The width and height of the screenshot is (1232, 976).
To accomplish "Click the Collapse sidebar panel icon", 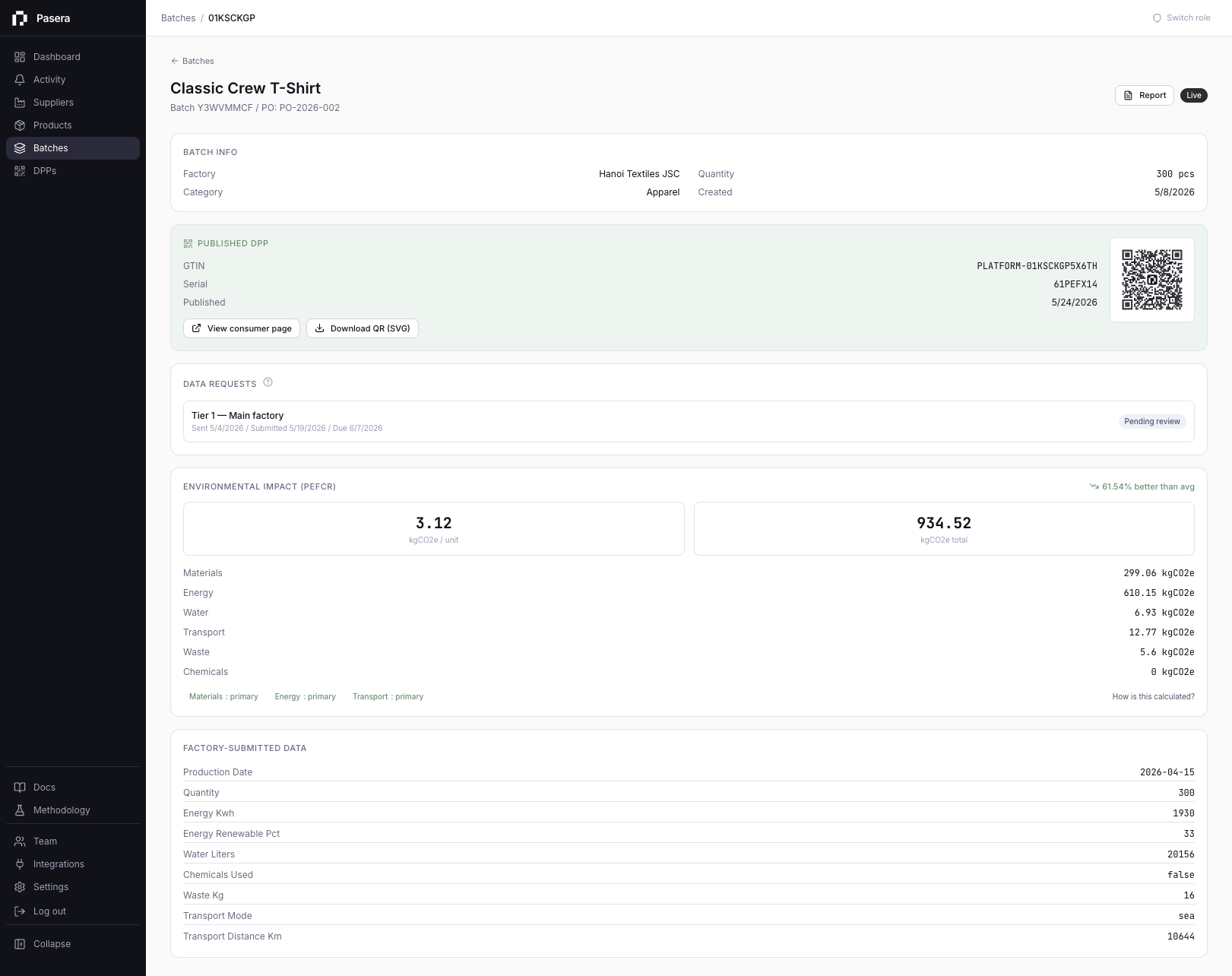I will [20, 944].
